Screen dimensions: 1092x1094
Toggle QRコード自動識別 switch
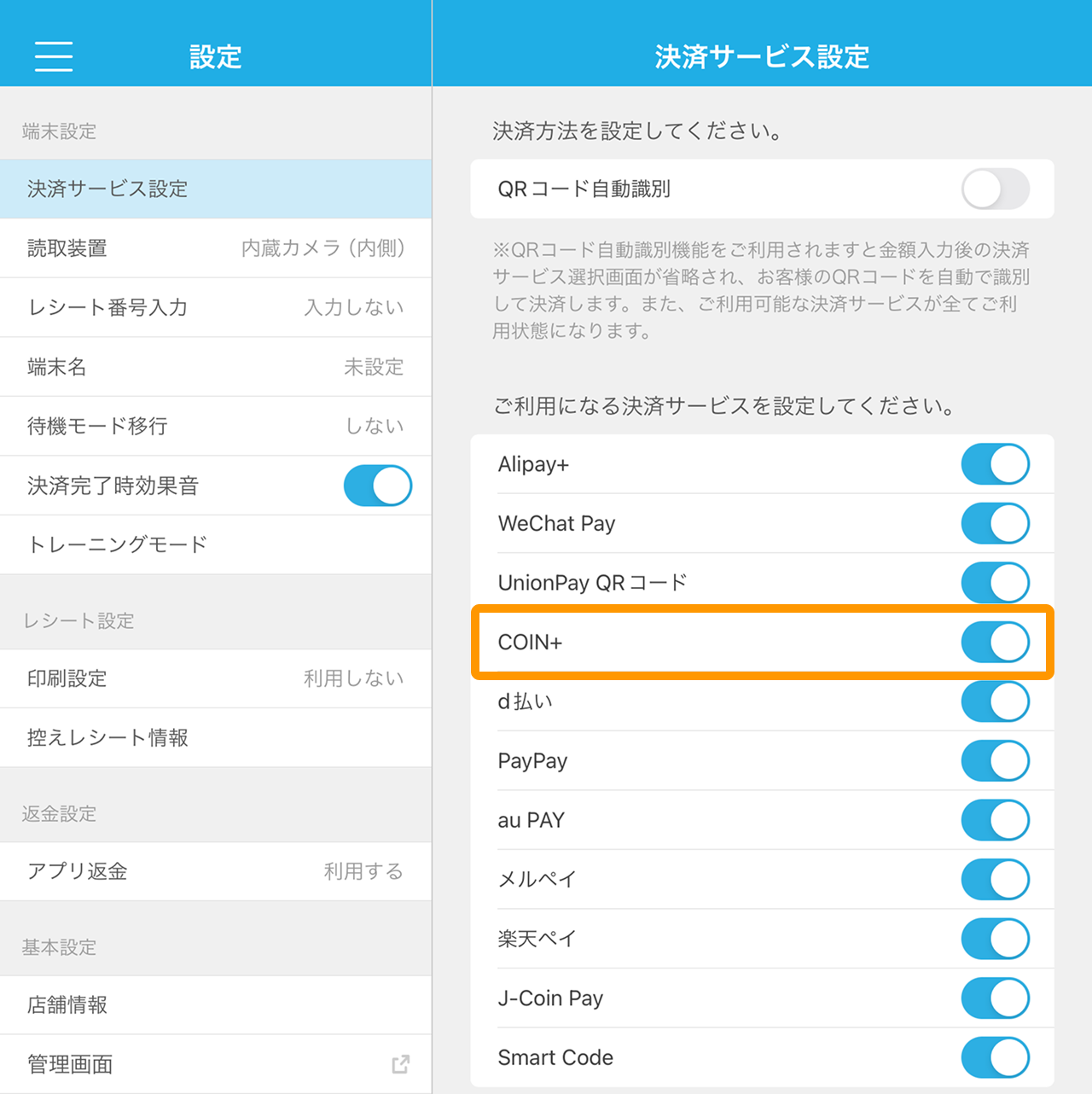coord(995,189)
